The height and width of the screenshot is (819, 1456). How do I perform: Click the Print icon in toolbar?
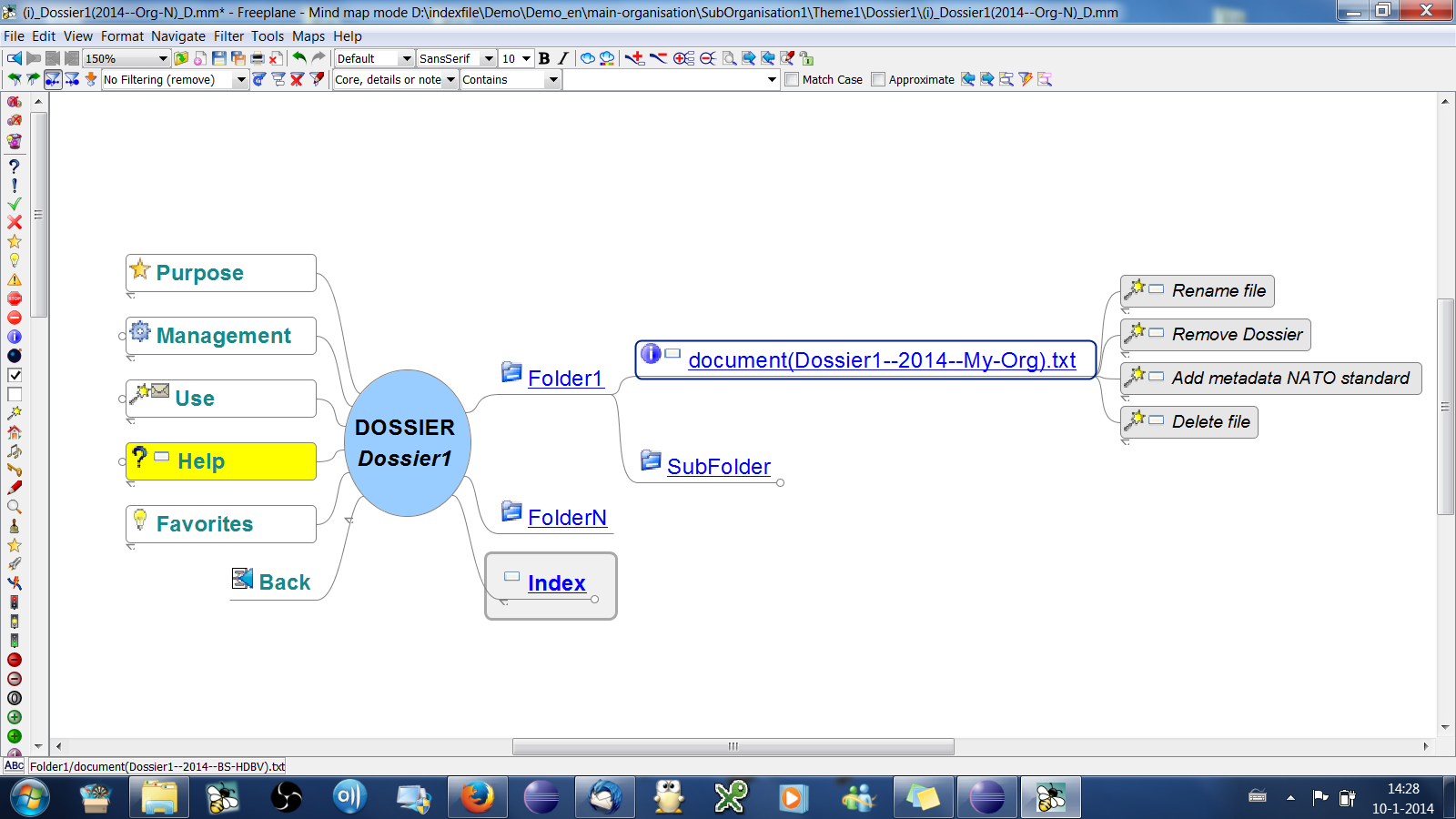pos(258,58)
